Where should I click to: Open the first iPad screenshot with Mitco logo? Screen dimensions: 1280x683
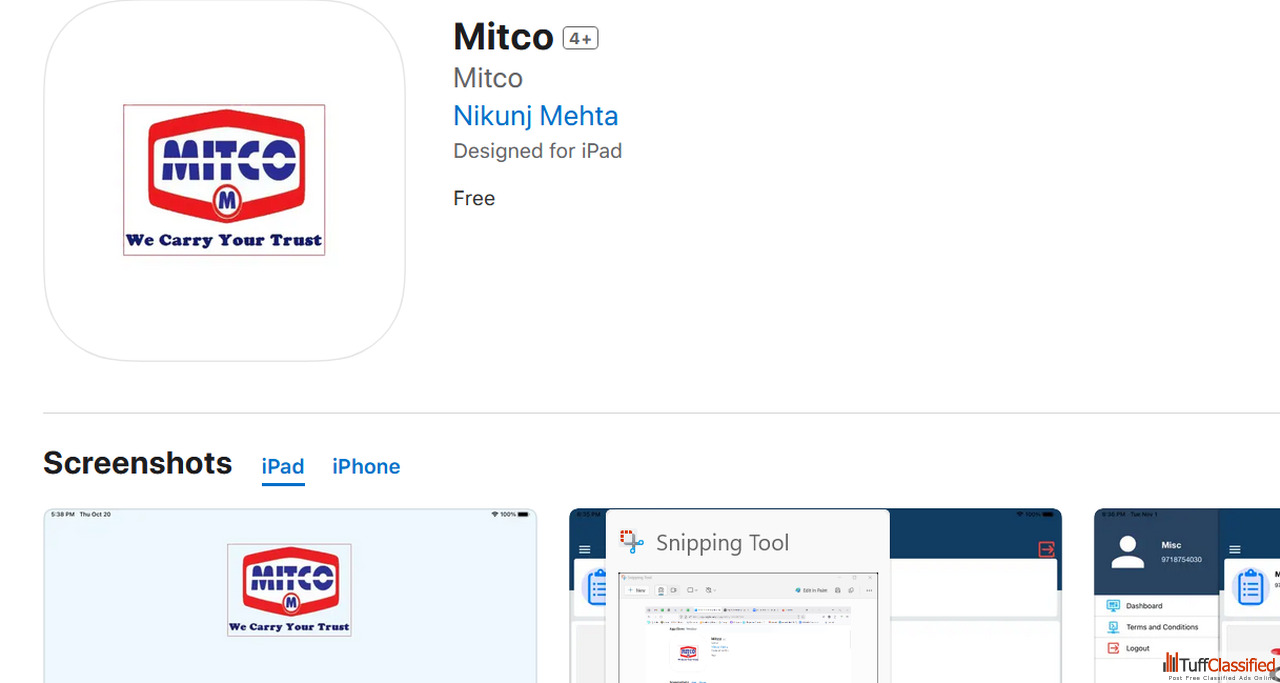[x=290, y=596]
